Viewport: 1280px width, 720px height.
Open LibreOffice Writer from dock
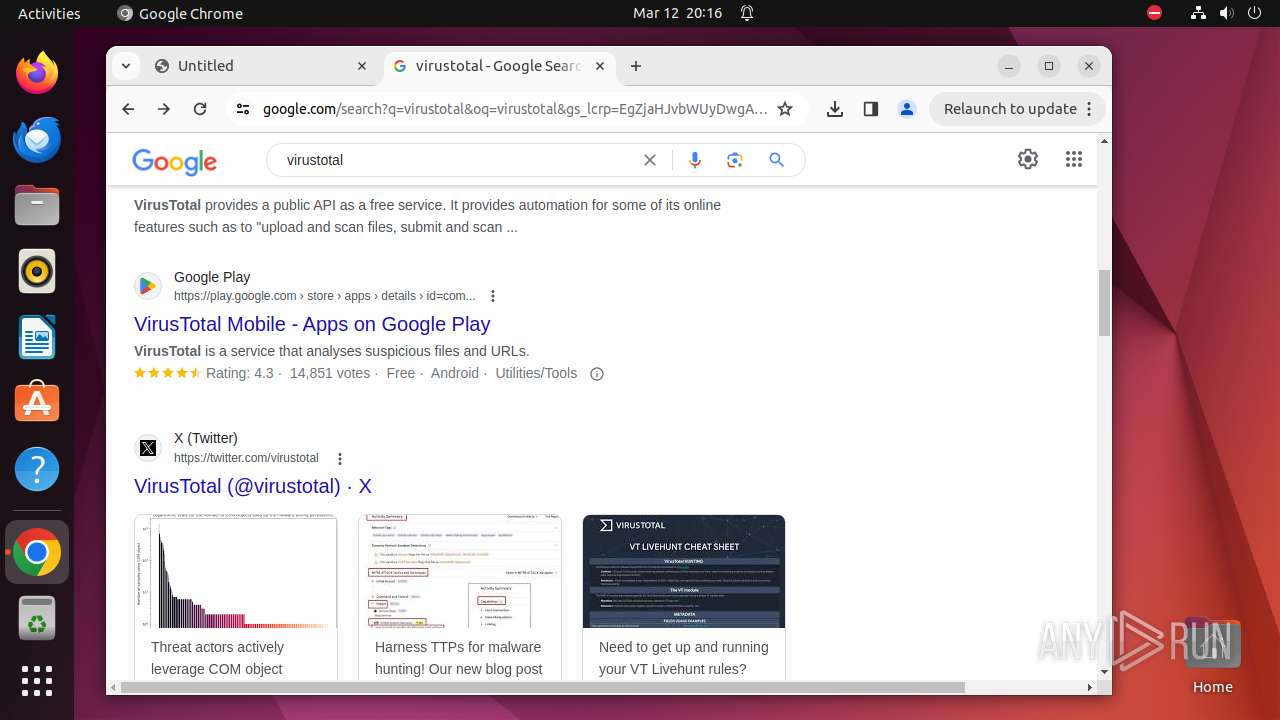pyautogui.click(x=37, y=337)
